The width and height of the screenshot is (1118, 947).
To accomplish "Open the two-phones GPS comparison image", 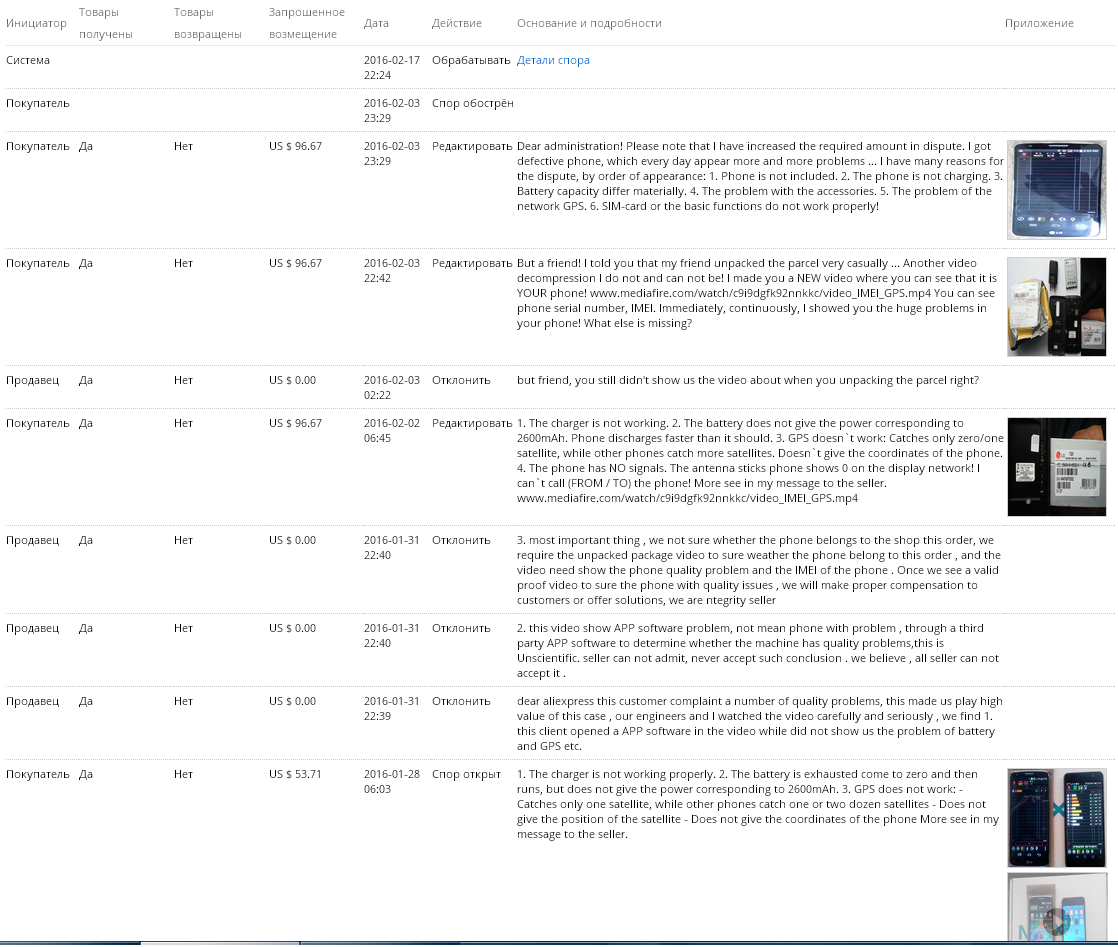I will [x=1056, y=818].
